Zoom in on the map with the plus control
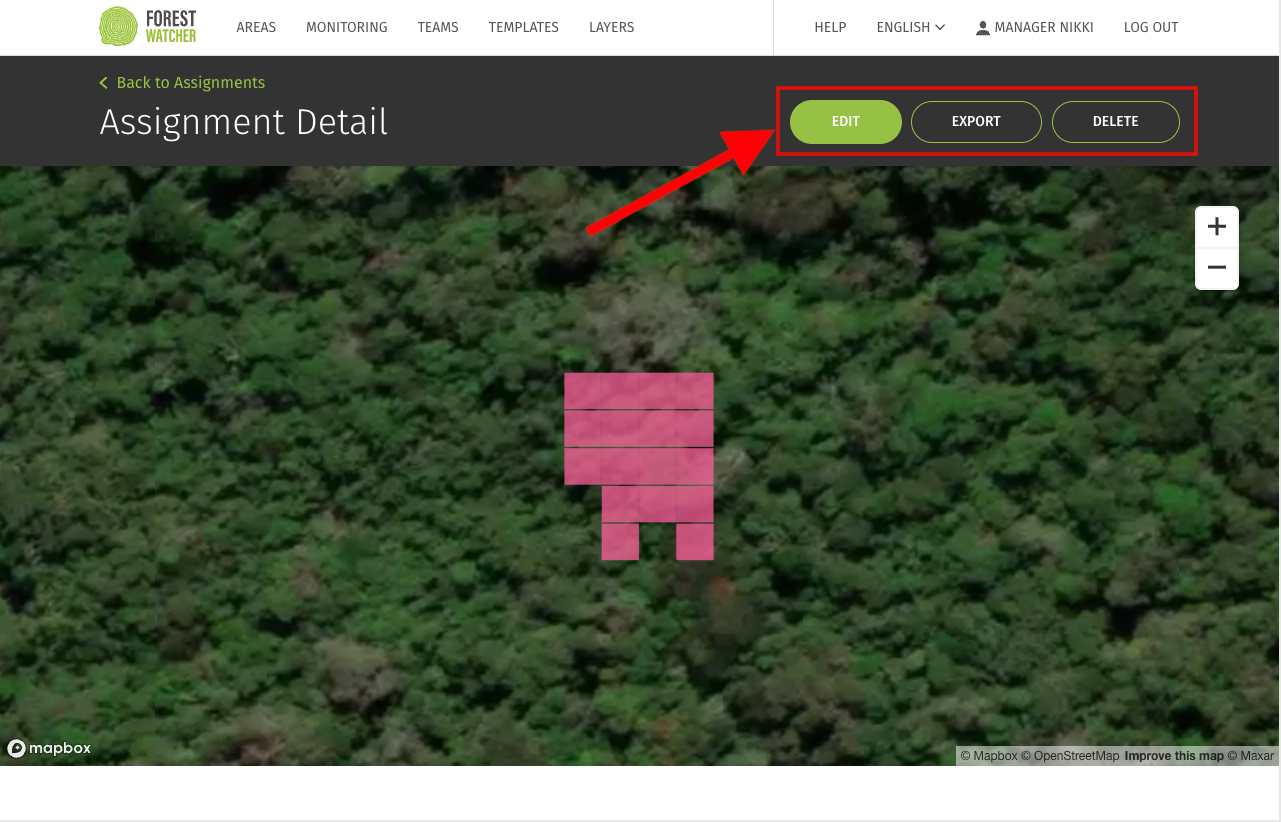This screenshot has width=1281, height=822. 1216,225
